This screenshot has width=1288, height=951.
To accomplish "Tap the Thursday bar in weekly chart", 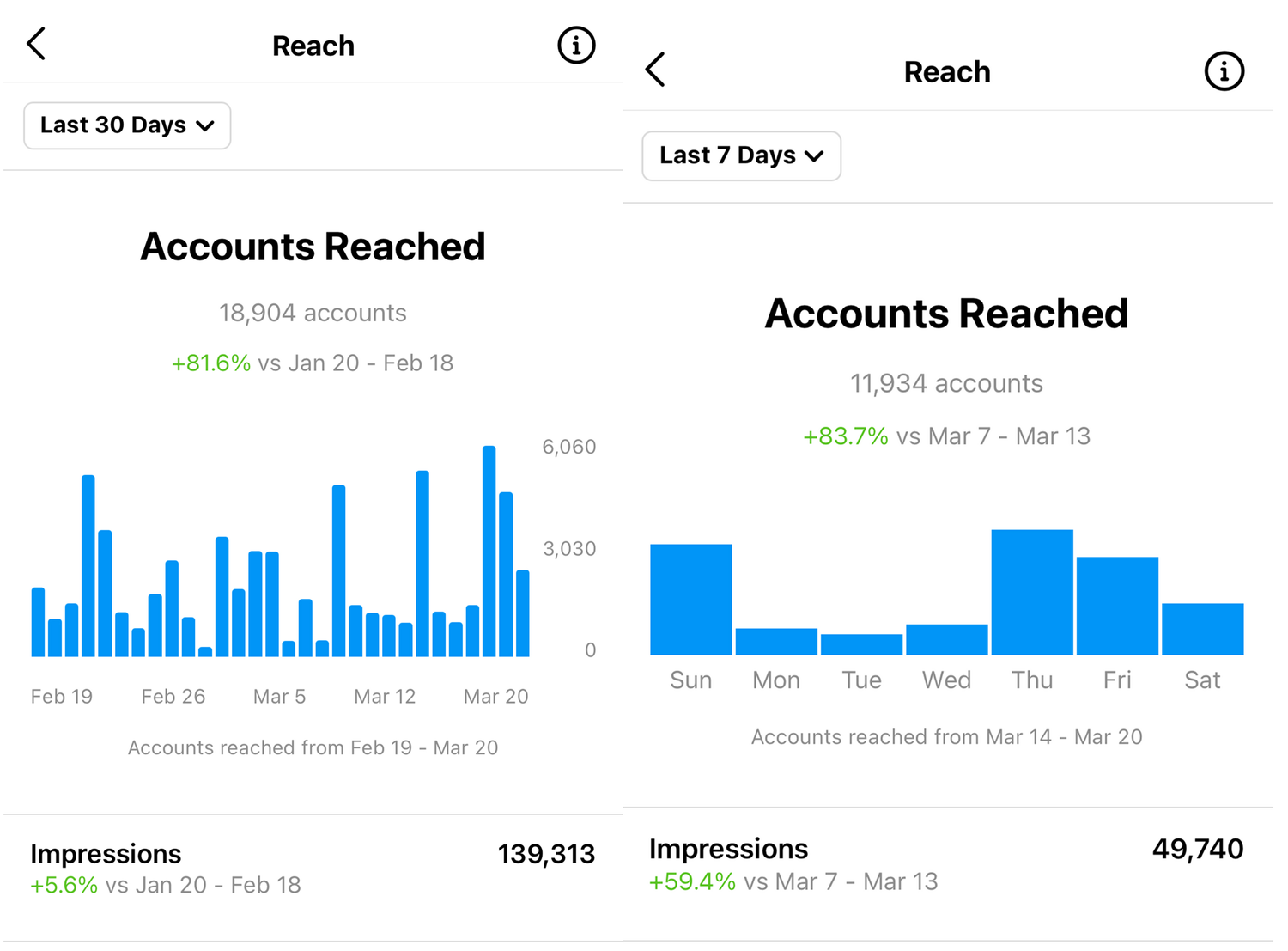I will coord(1031,593).
